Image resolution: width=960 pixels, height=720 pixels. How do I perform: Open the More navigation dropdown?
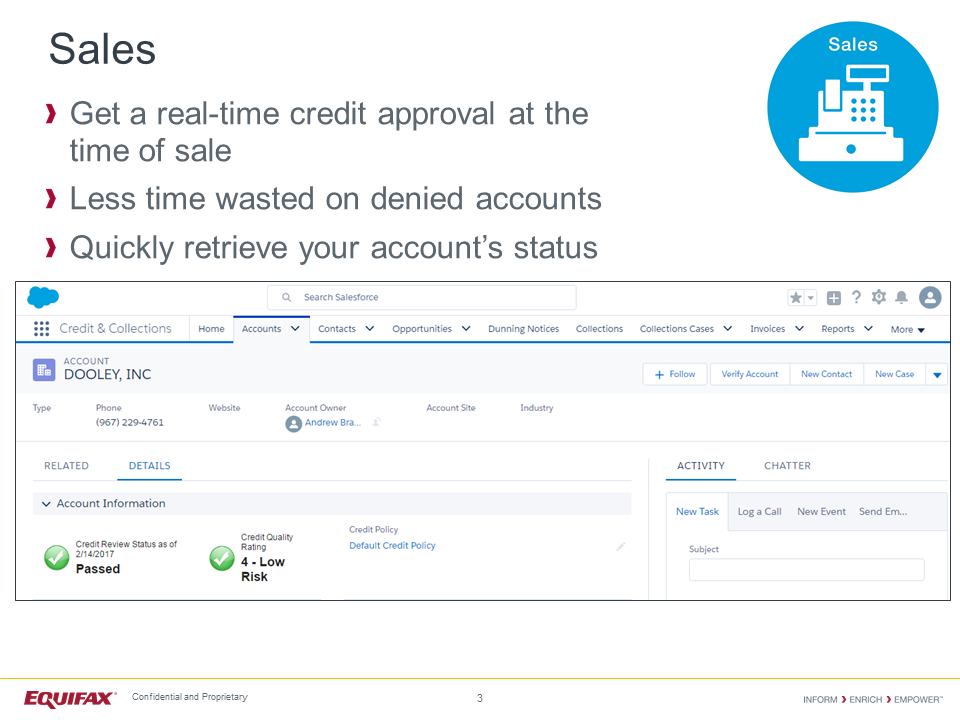click(x=907, y=329)
